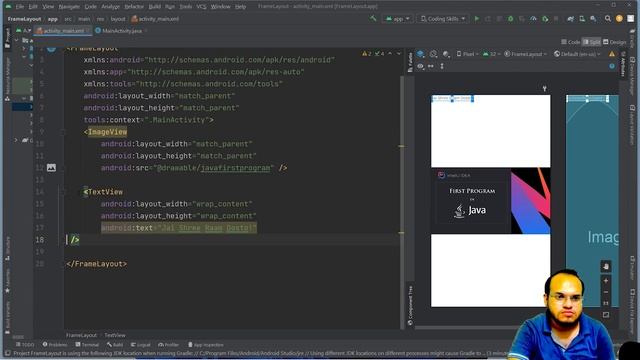640x360 pixels.
Task: Zoom out with the minus icon in preview
Action: (606, 292)
